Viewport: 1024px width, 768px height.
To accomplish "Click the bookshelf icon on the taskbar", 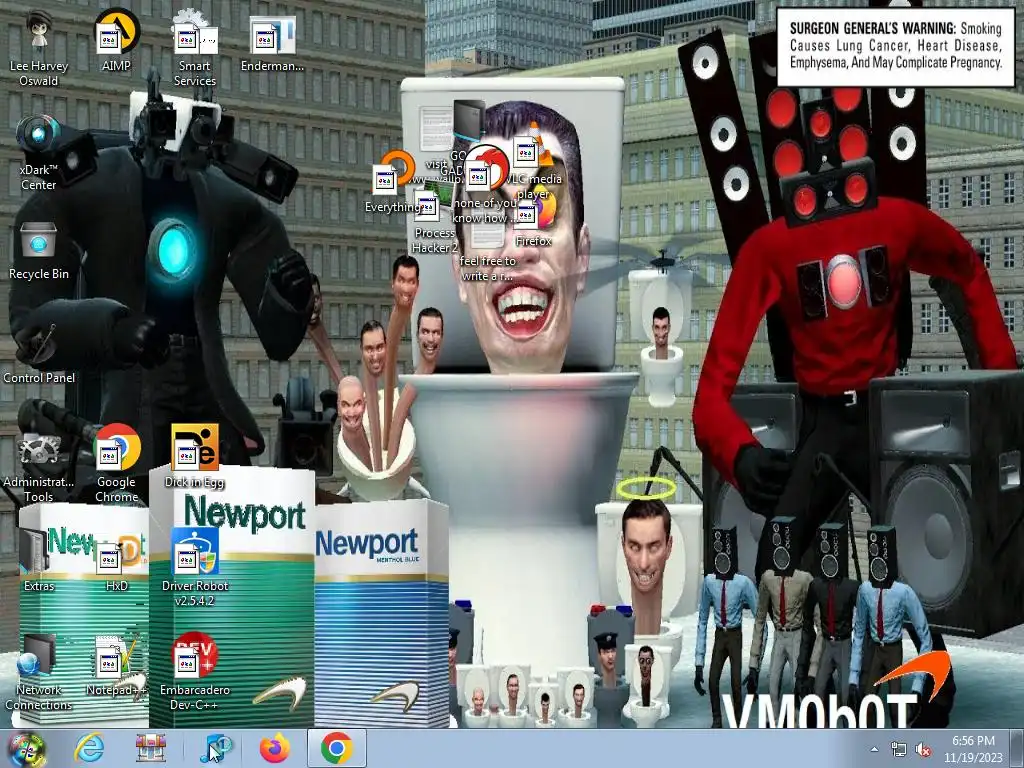I will [x=151, y=748].
